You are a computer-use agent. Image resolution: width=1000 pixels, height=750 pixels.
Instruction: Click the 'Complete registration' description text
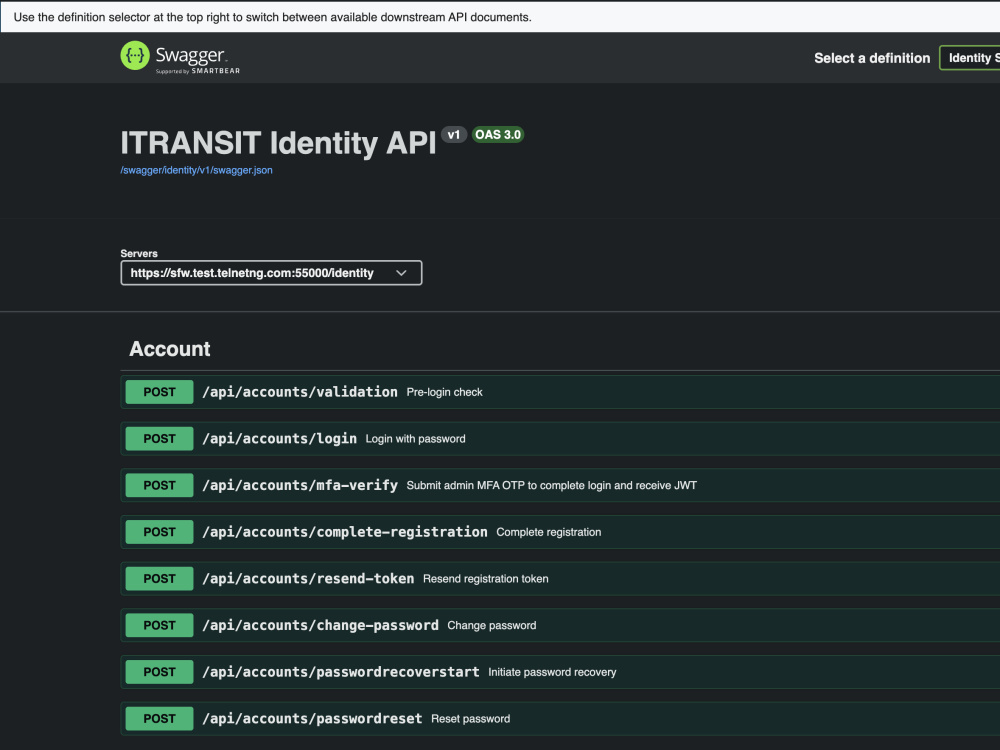[x=548, y=532]
